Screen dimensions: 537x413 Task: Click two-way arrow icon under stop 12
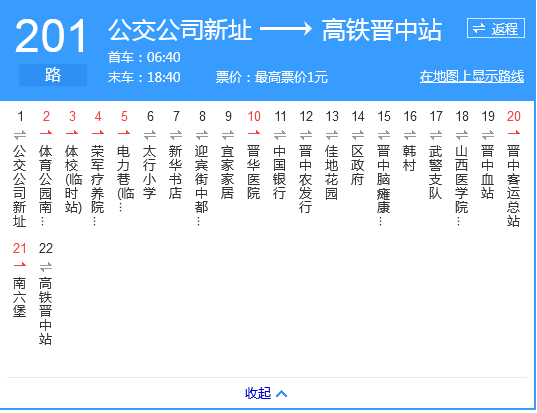pyautogui.click(x=306, y=135)
